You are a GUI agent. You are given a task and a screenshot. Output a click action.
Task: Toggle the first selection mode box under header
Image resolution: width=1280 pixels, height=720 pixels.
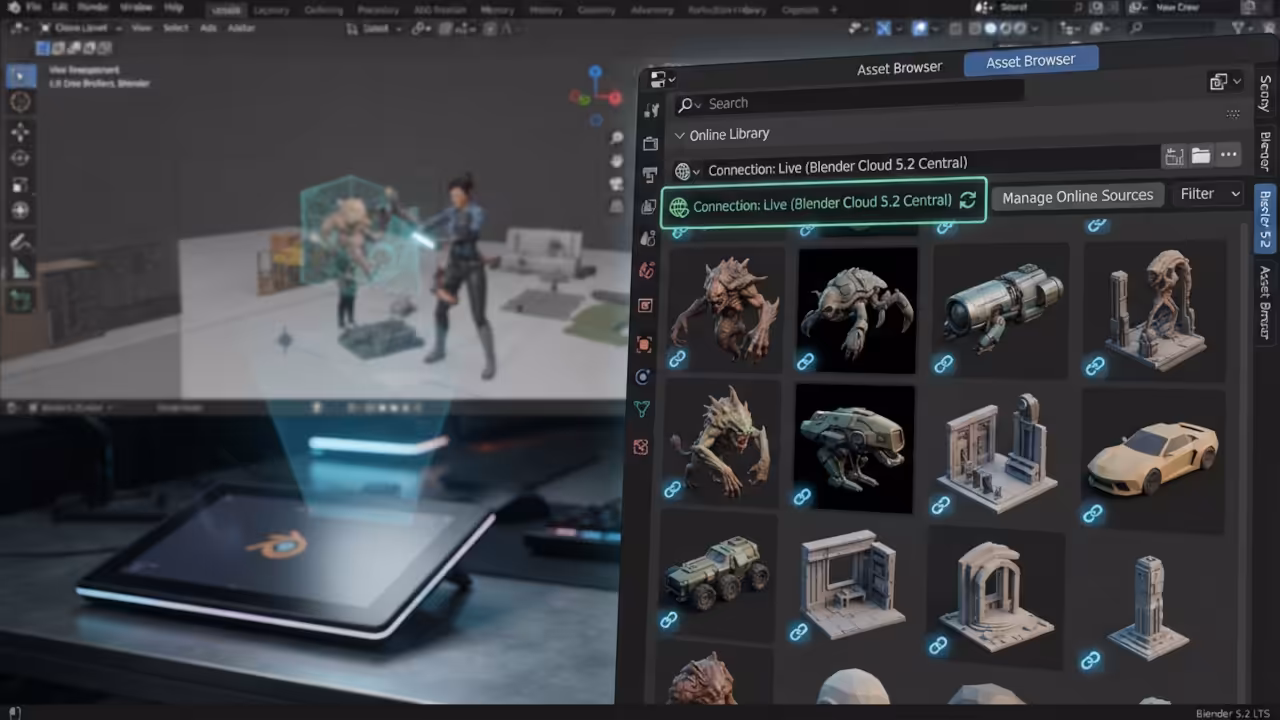[45, 48]
